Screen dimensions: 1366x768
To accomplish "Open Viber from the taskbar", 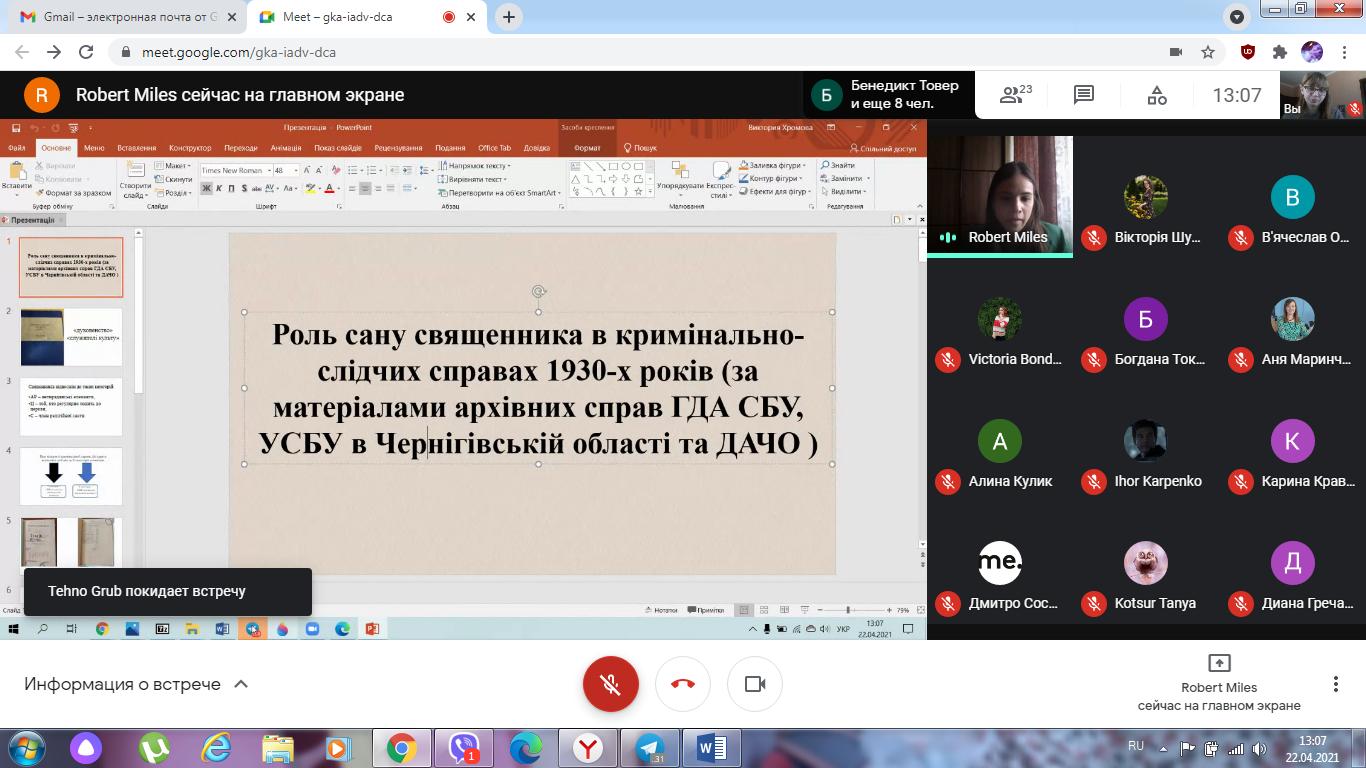I will coord(464,748).
